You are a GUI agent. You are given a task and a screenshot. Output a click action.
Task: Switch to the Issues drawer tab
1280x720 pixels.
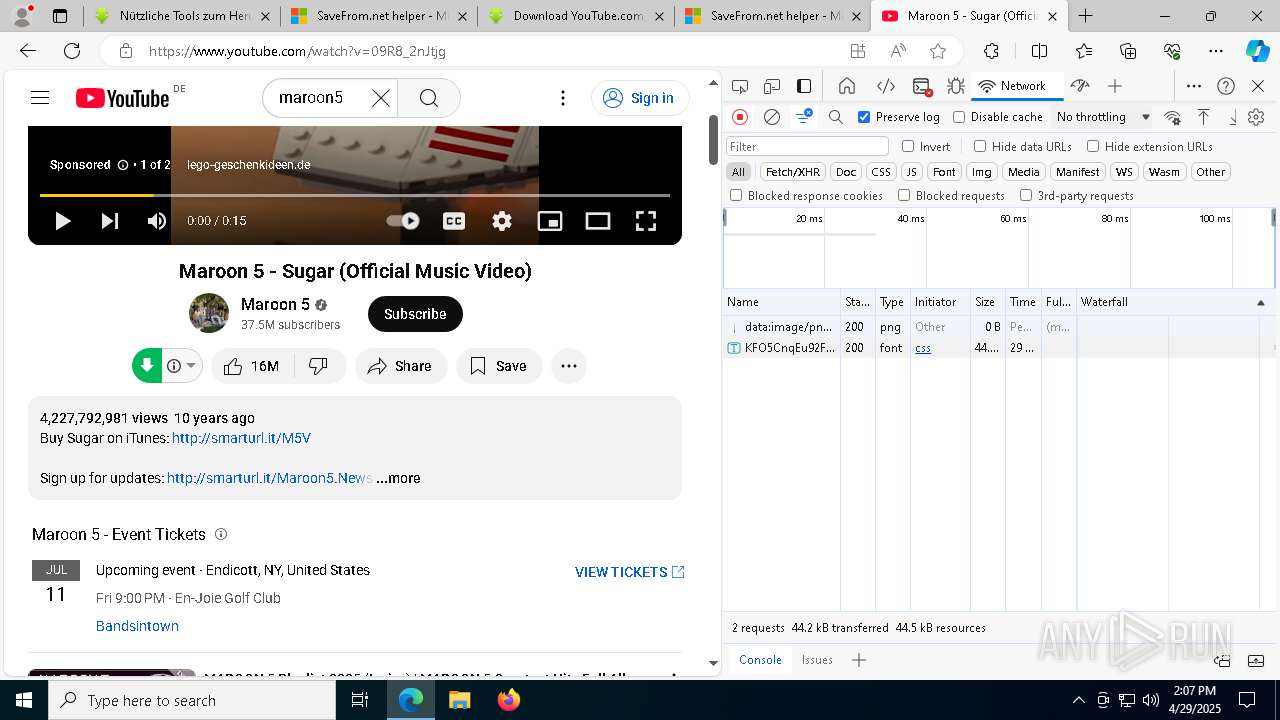[x=817, y=660]
